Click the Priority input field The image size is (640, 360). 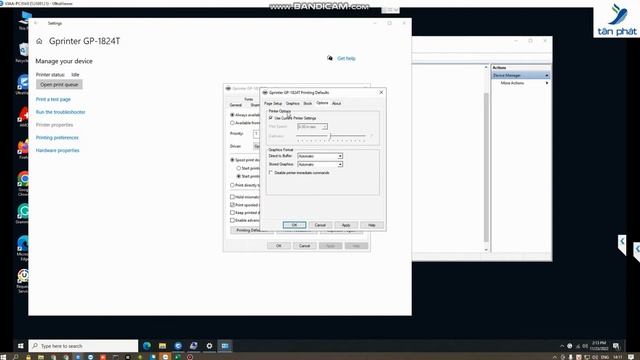[x=256, y=134]
